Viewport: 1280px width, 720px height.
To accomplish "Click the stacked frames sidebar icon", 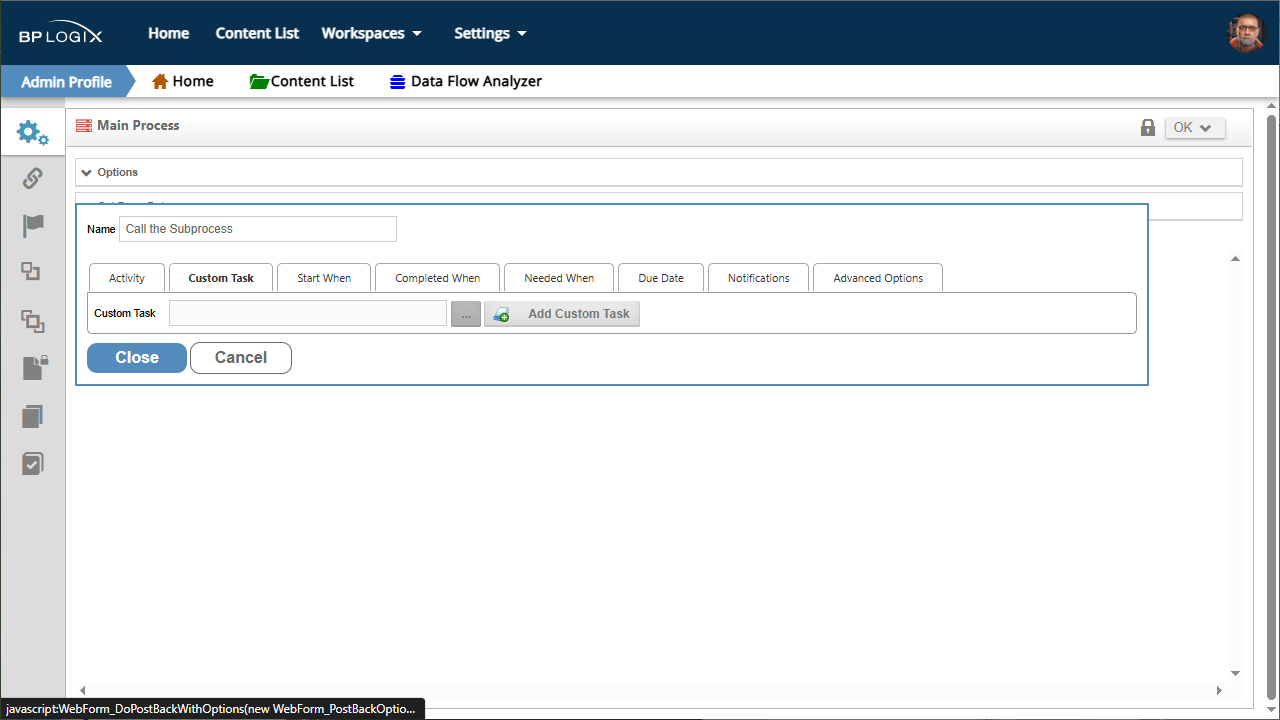I will point(33,321).
